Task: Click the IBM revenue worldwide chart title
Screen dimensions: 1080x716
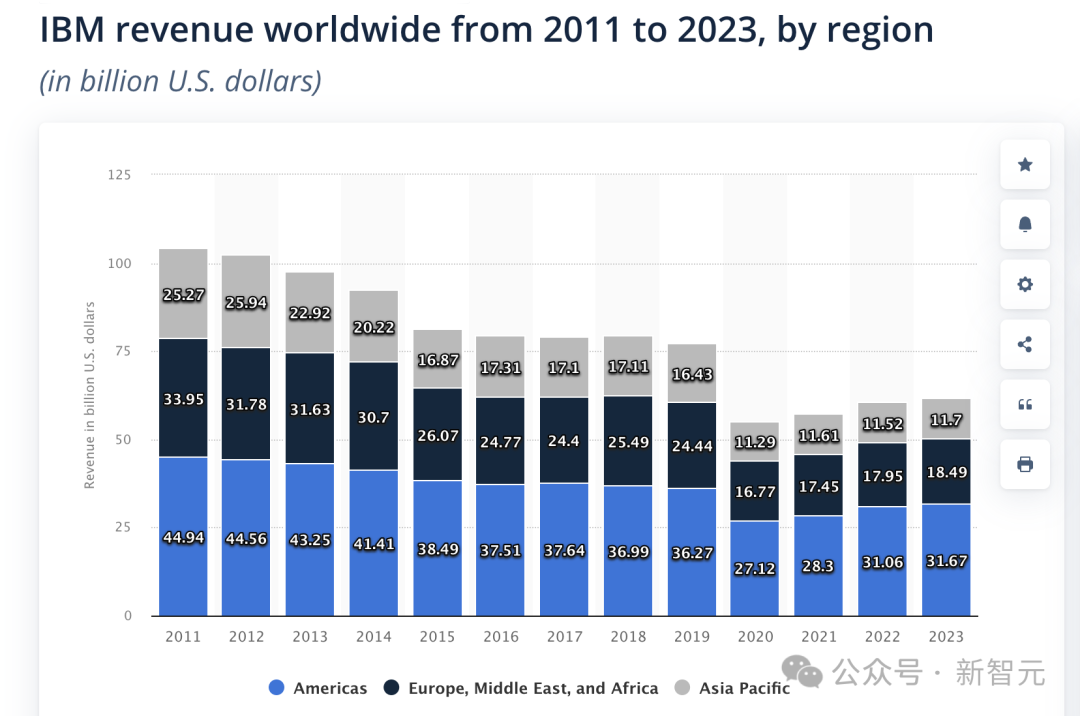Action: (486, 30)
